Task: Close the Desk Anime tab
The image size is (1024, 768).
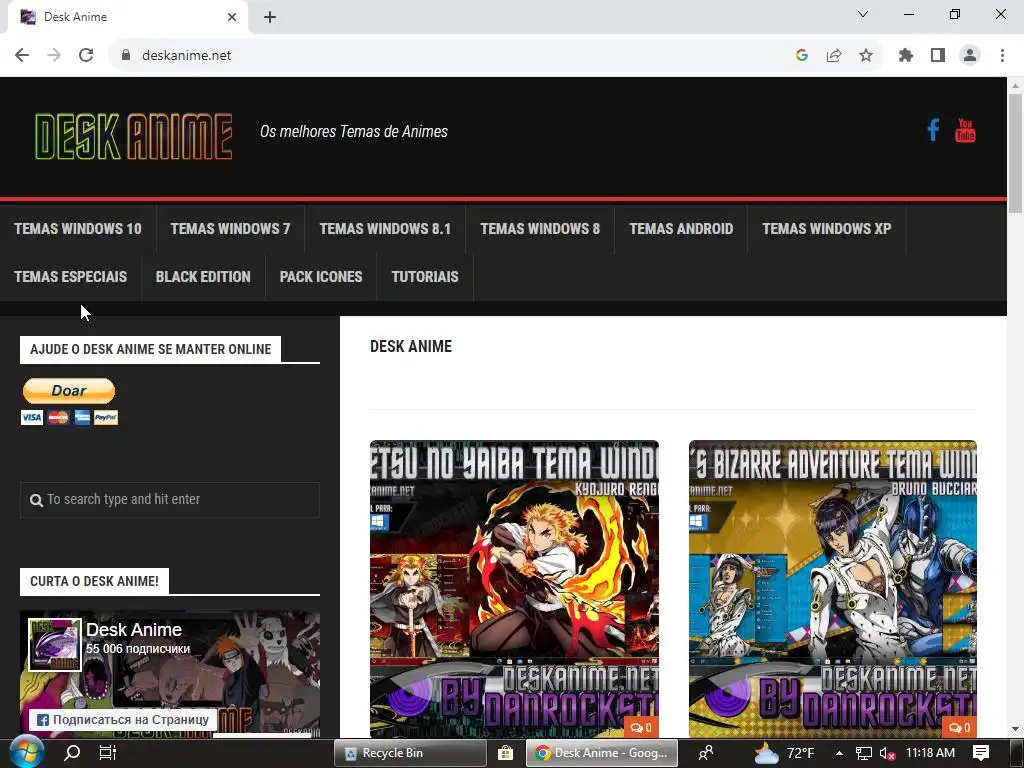Action: point(232,17)
